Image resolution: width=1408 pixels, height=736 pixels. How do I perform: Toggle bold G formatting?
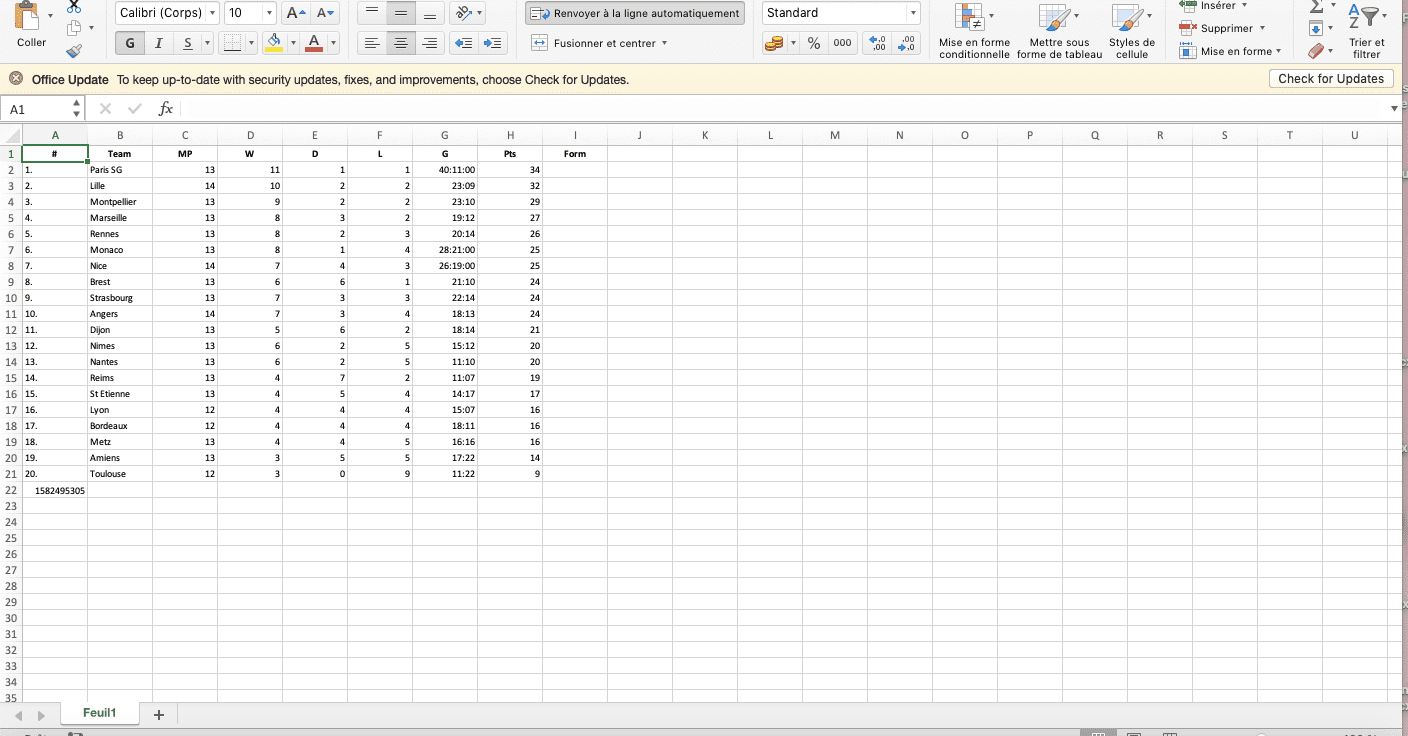(x=129, y=43)
